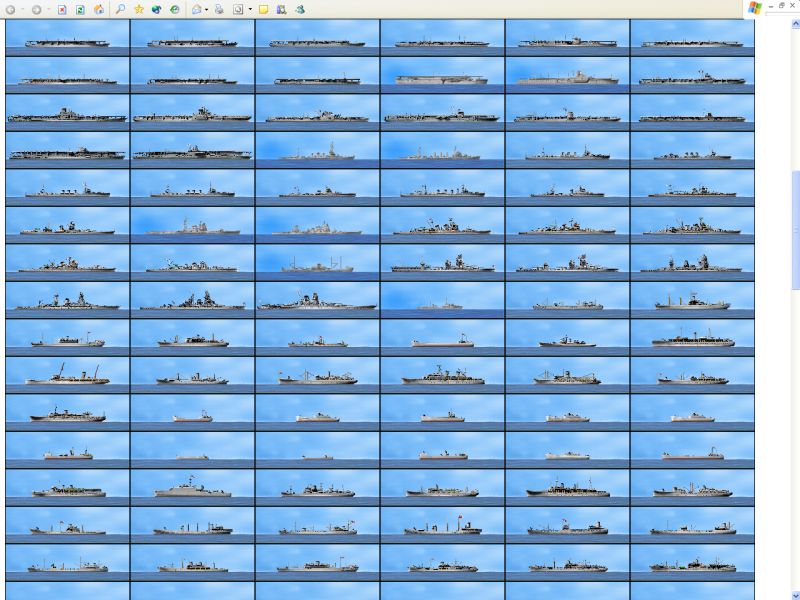
Task: Click the scrollbar down arrow
Action: pyautogui.click(x=795, y=595)
